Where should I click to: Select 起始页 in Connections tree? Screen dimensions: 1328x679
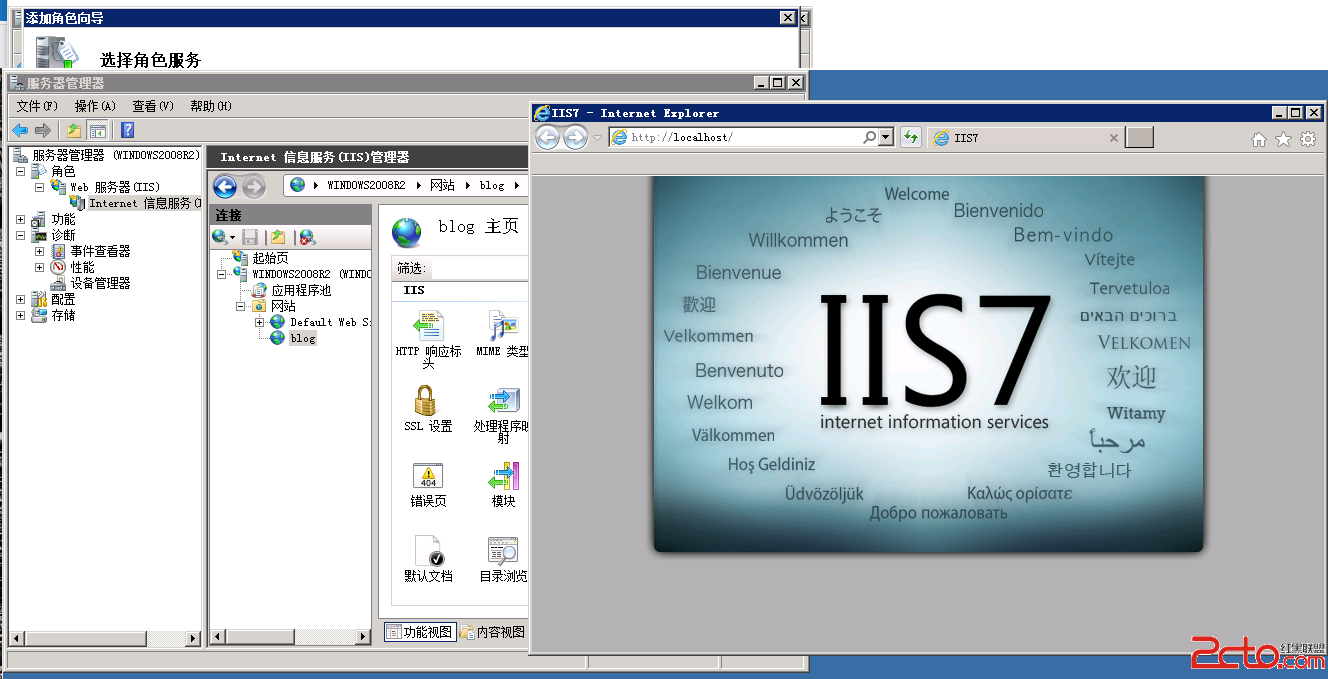tap(270, 258)
